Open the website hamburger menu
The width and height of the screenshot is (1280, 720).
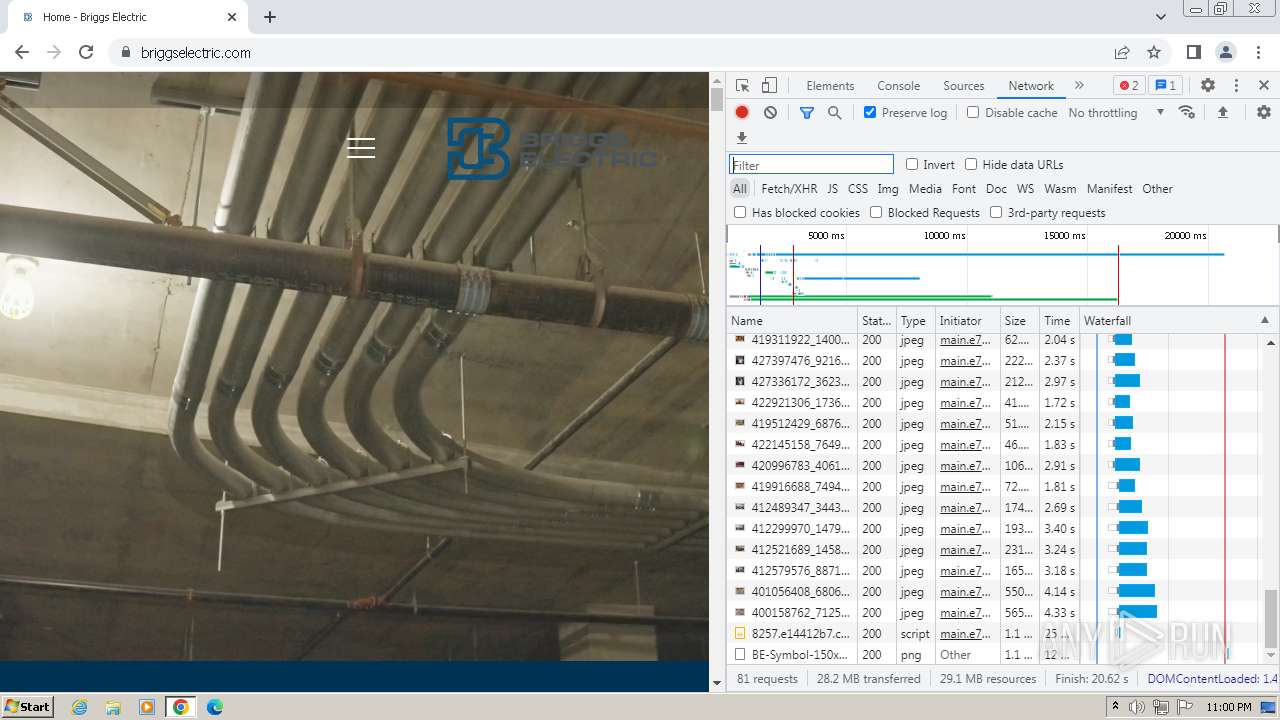click(x=361, y=148)
